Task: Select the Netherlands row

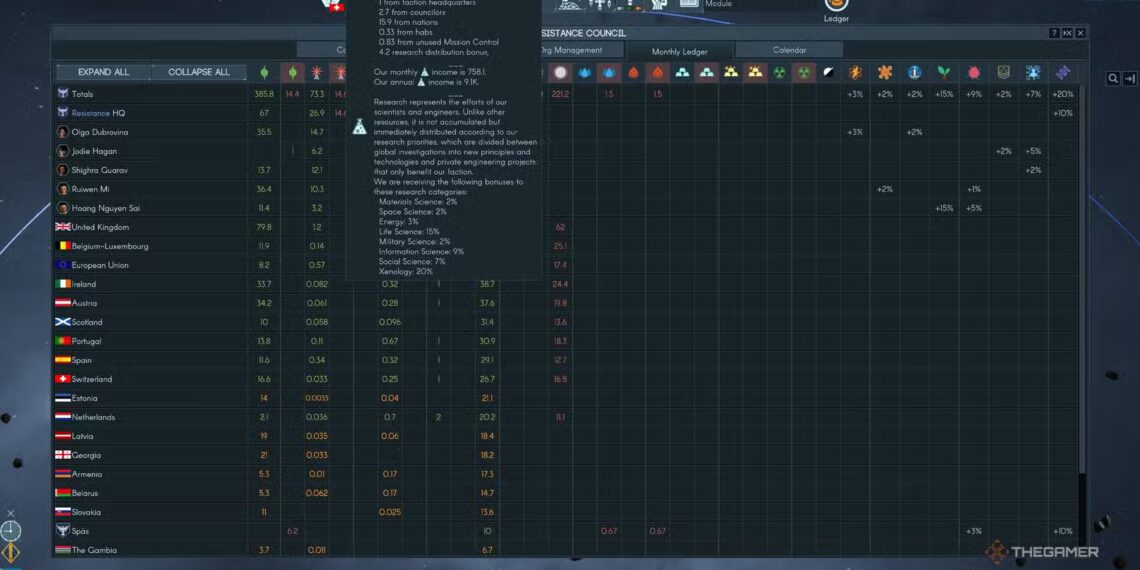Action: pyautogui.click(x=566, y=417)
